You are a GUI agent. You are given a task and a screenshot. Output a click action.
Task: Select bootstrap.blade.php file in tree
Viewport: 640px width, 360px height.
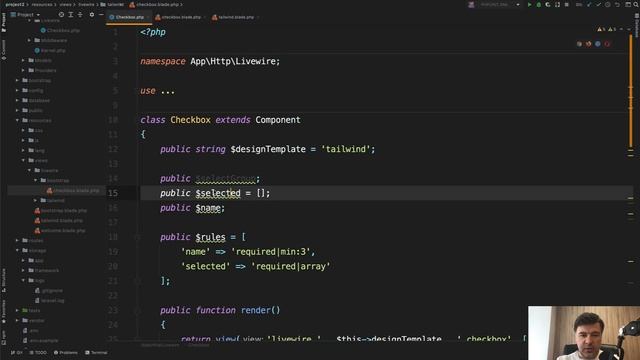point(61,211)
